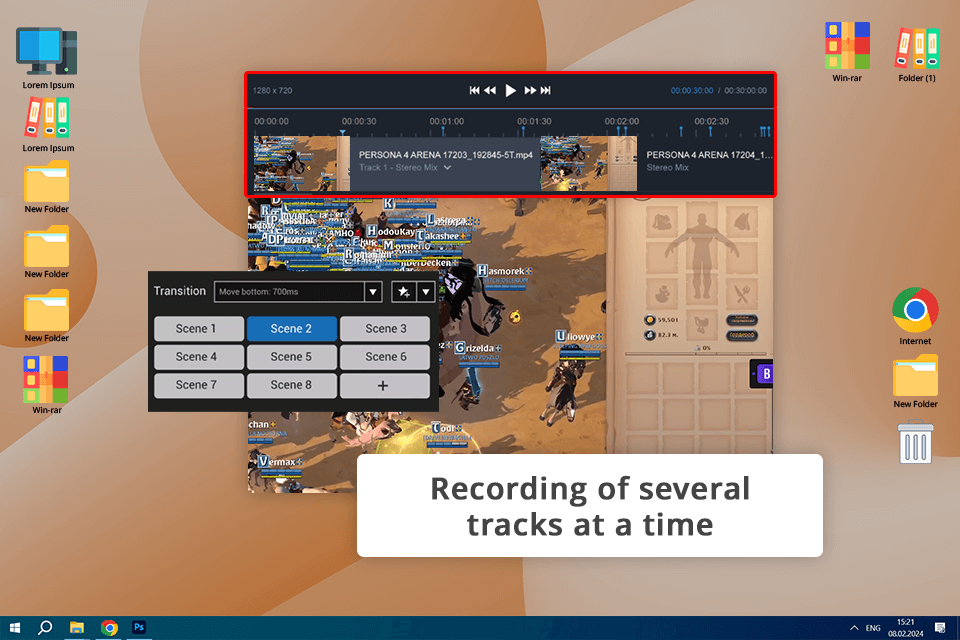Viewport: 960px width, 640px height.
Task: Open the Recycle Bin trash icon
Action: (x=915, y=442)
